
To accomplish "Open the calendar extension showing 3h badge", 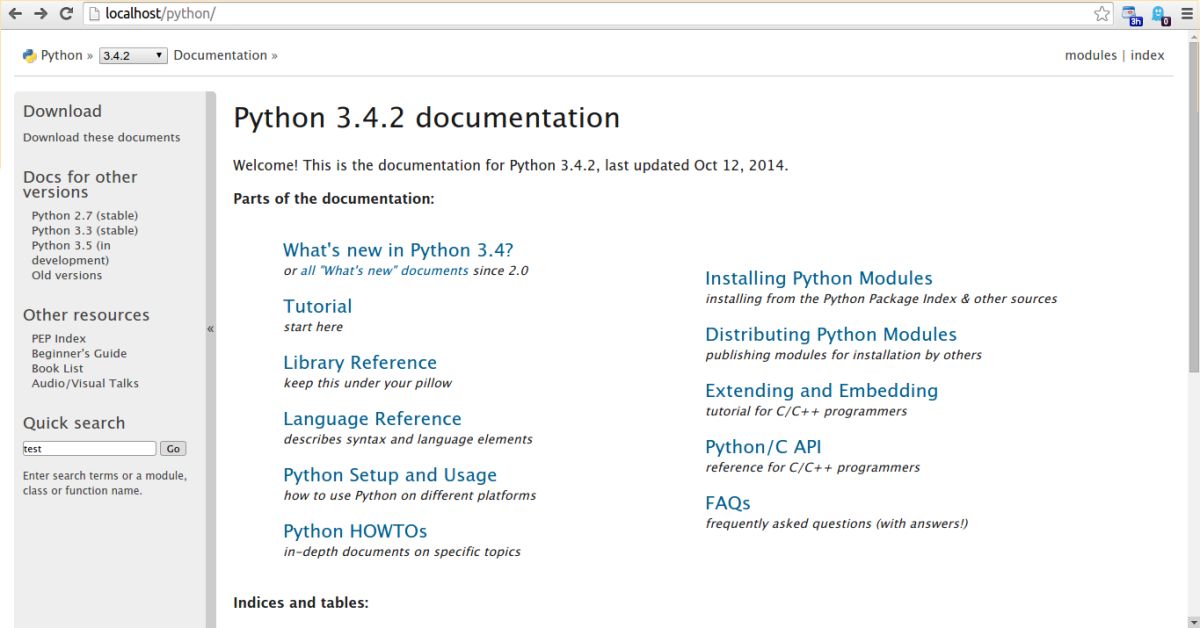I will pyautogui.click(x=1132, y=14).
